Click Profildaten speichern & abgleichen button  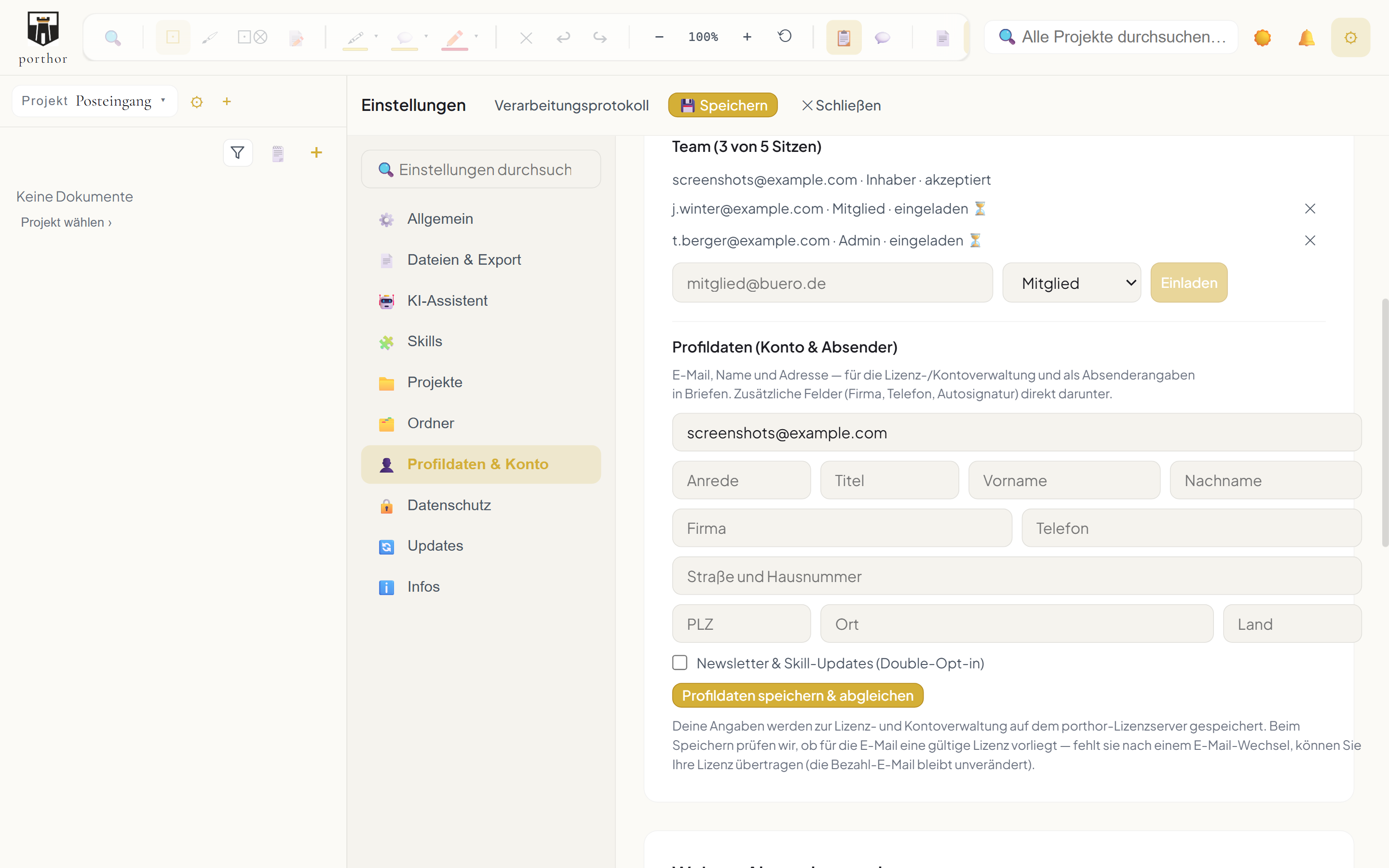[797, 695]
